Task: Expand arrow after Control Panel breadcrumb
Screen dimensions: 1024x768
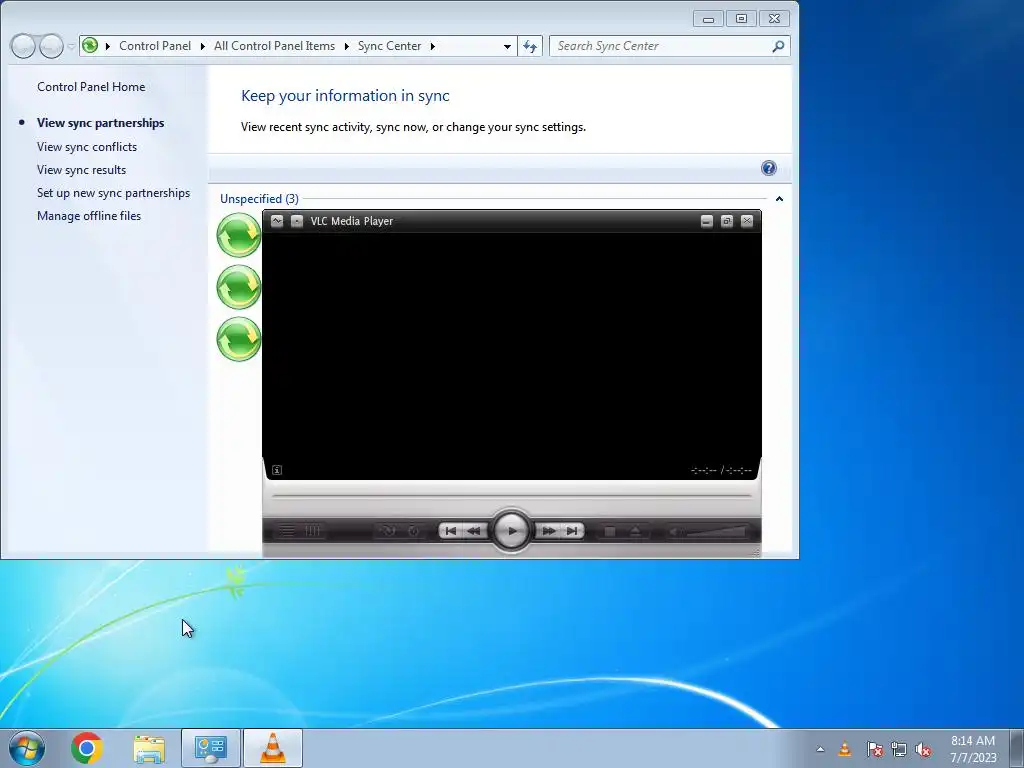Action: tap(202, 46)
